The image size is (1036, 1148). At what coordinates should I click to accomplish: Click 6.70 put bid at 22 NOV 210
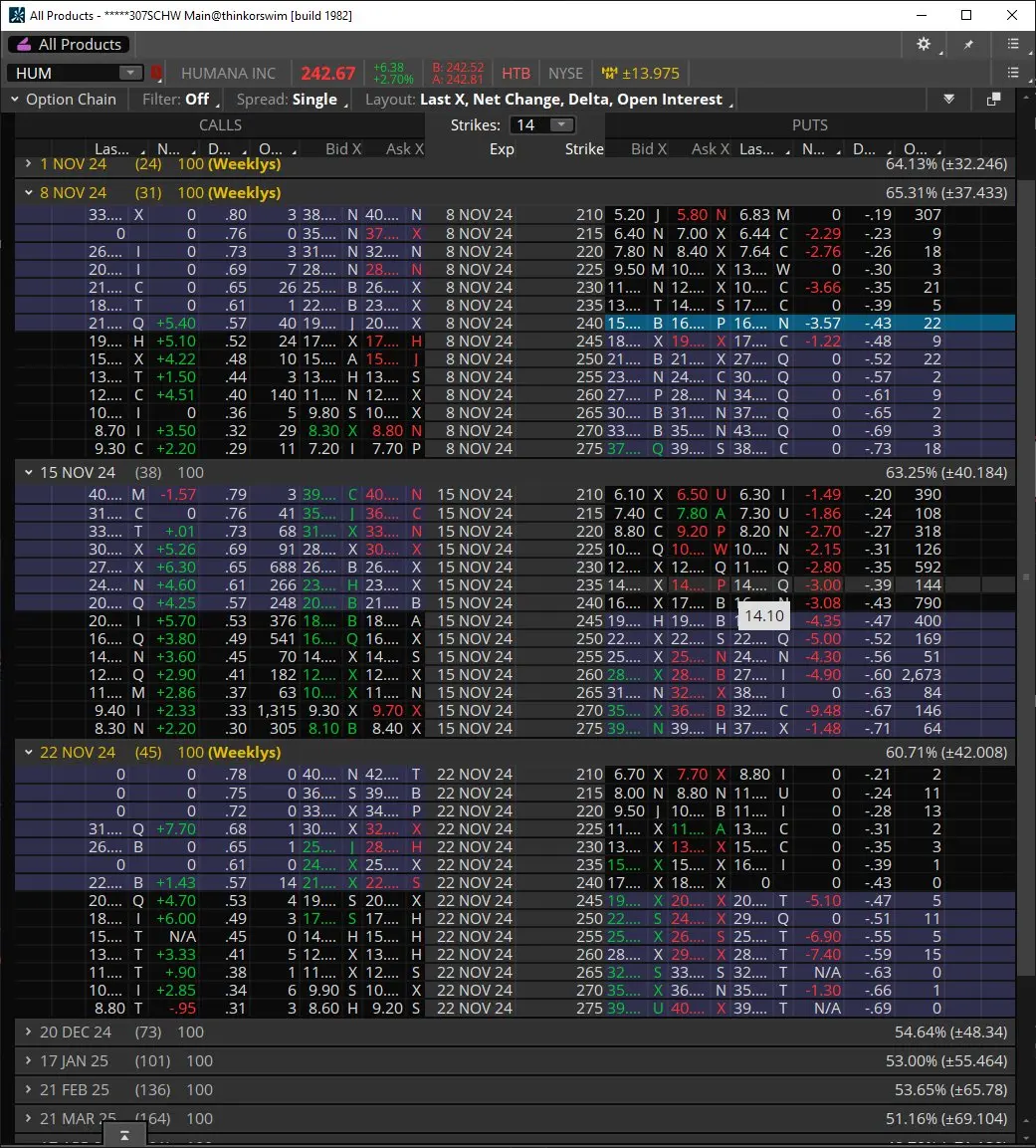(629, 774)
